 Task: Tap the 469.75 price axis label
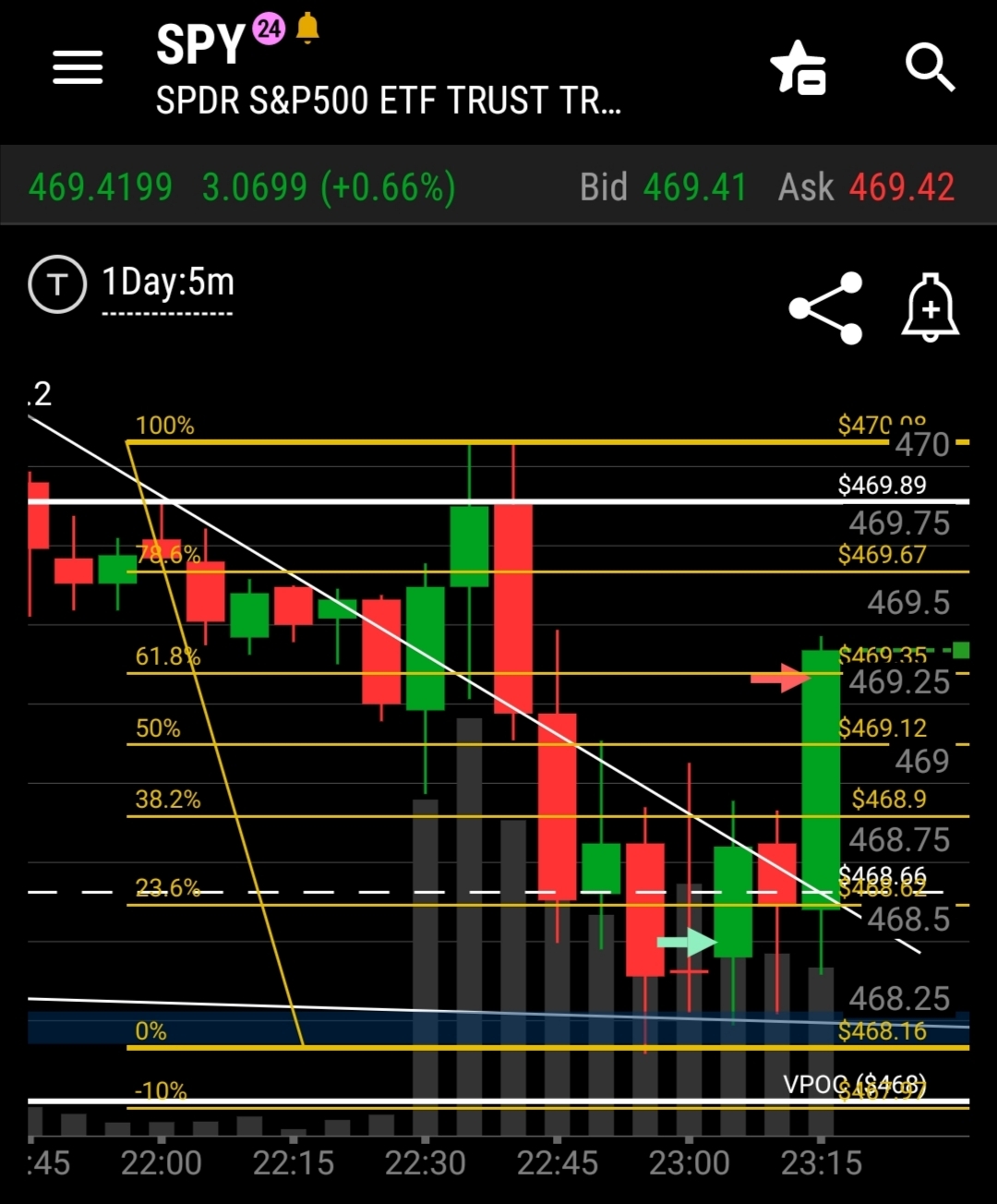coord(899,524)
